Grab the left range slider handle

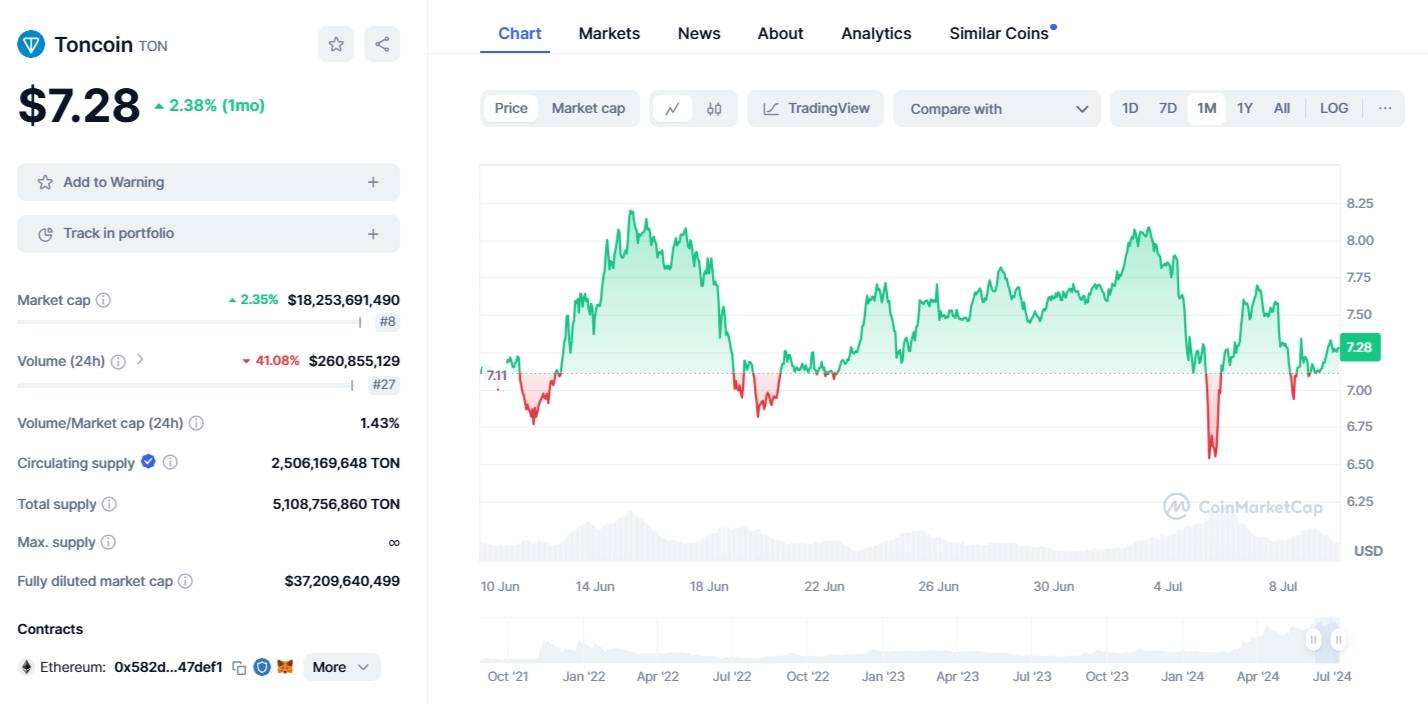pyautogui.click(x=1313, y=640)
